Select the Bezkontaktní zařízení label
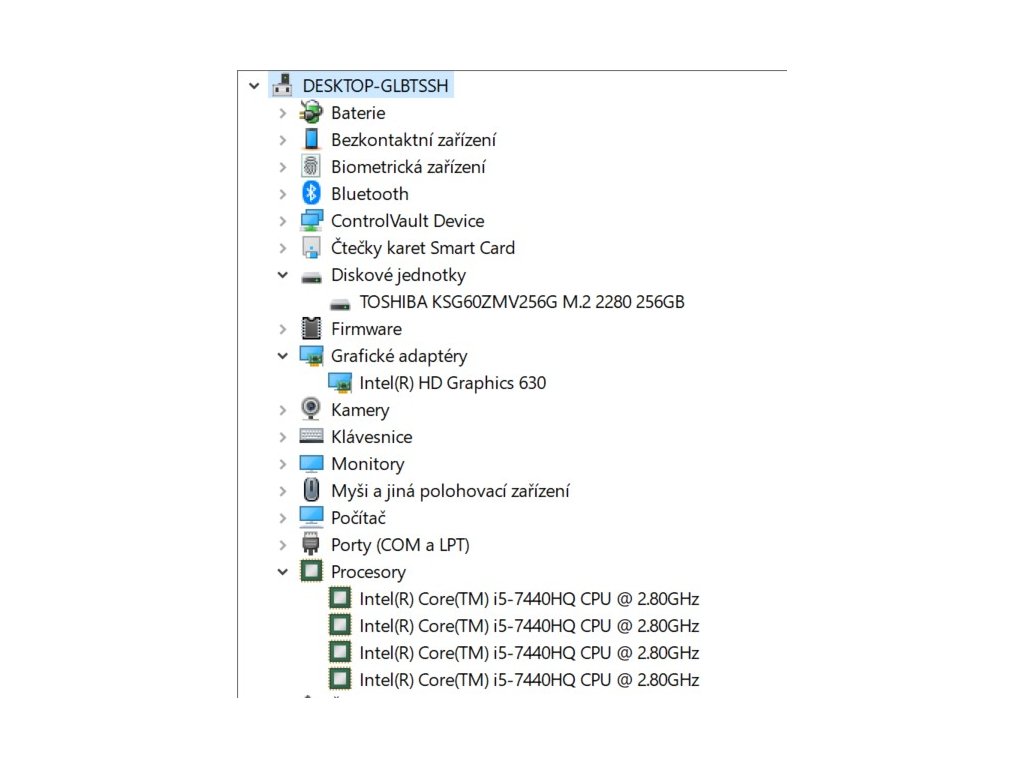1024x768 pixels. click(x=413, y=140)
